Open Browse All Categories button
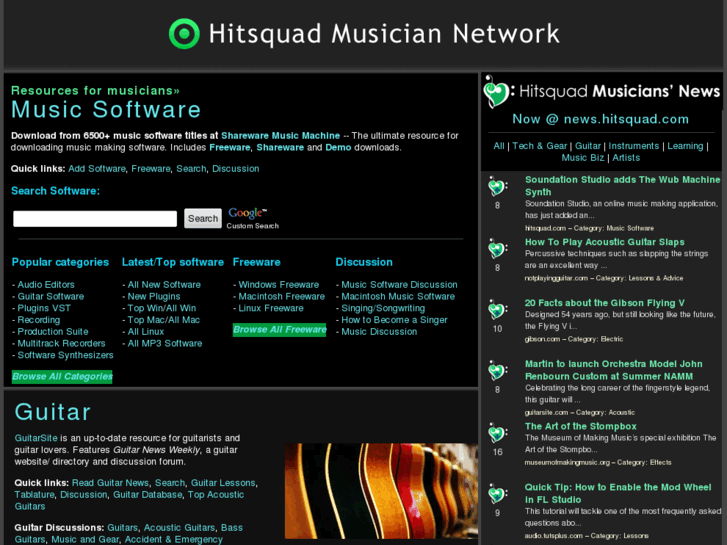 pyautogui.click(x=62, y=377)
